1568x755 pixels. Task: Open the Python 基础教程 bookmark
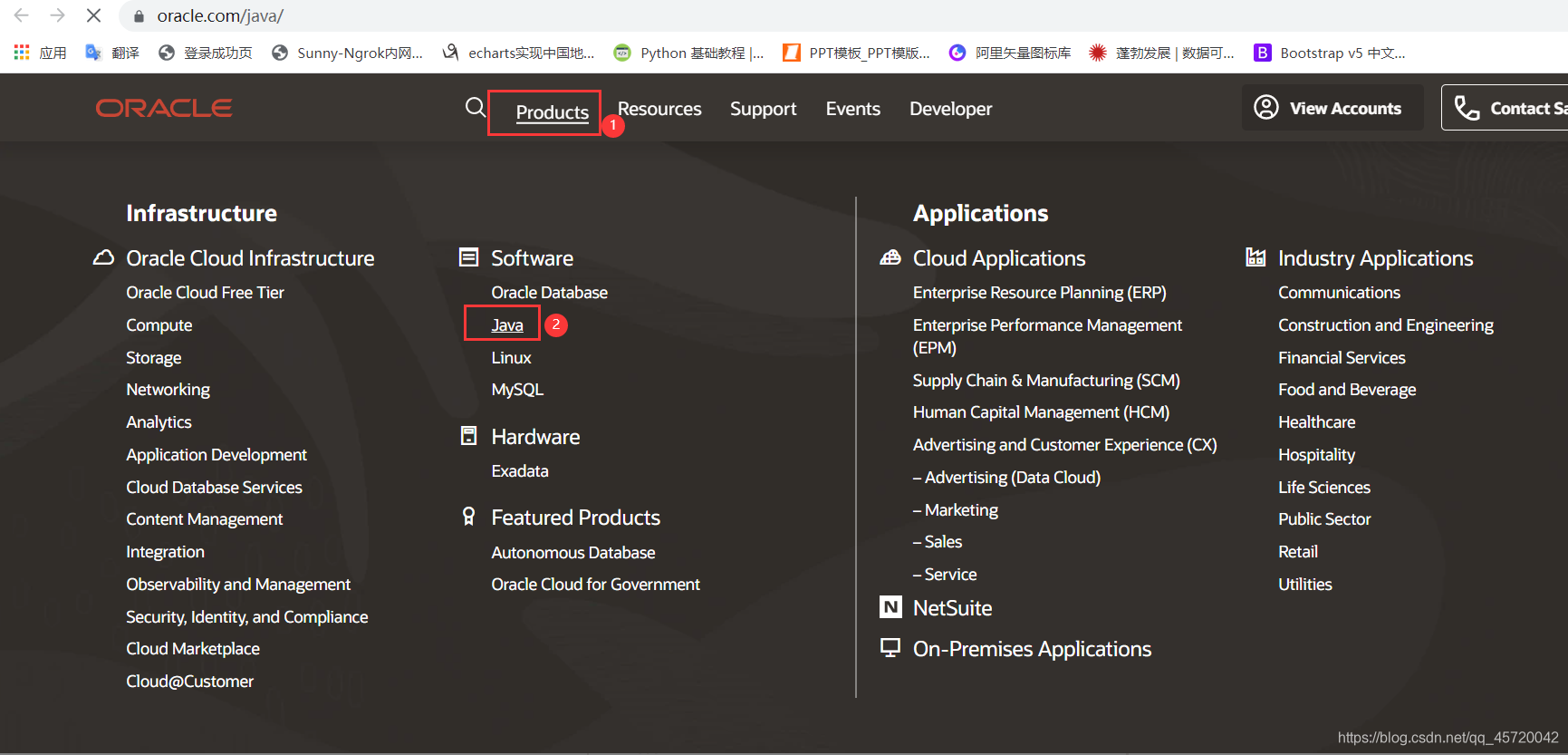click(688, 53)
